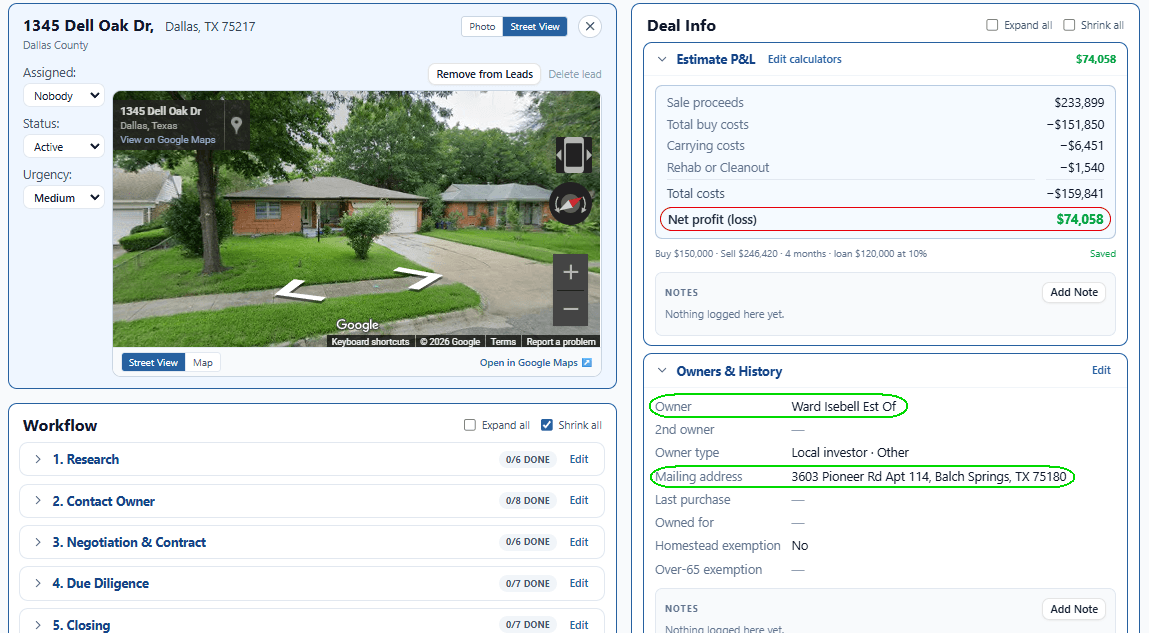This screenshot has width=1149, height=633.
Task: Click Owner type value Local investor · Other
Action: pyautogui.click(x=850, y=453)
